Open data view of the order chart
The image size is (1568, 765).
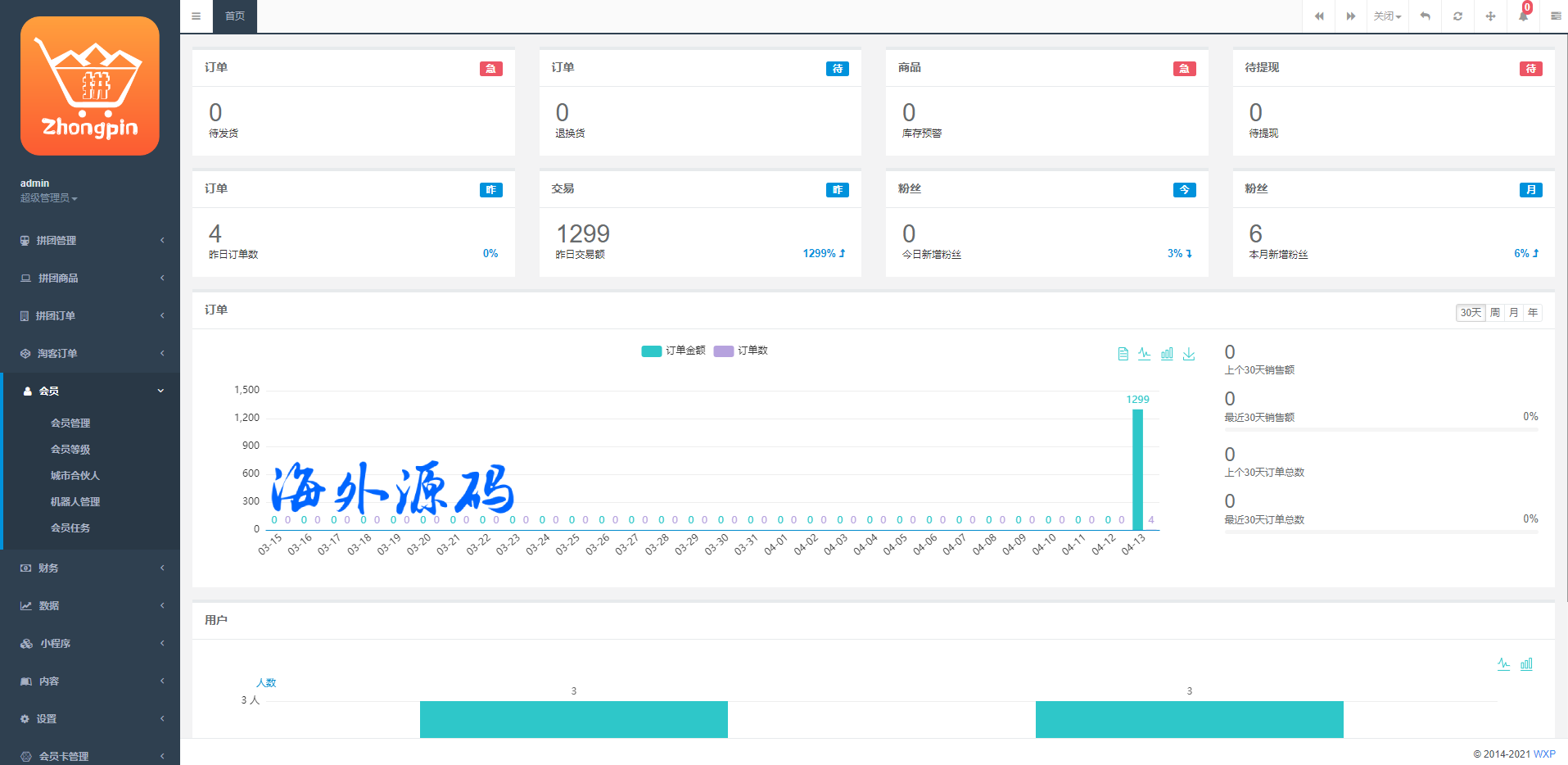click(1123, 354)
